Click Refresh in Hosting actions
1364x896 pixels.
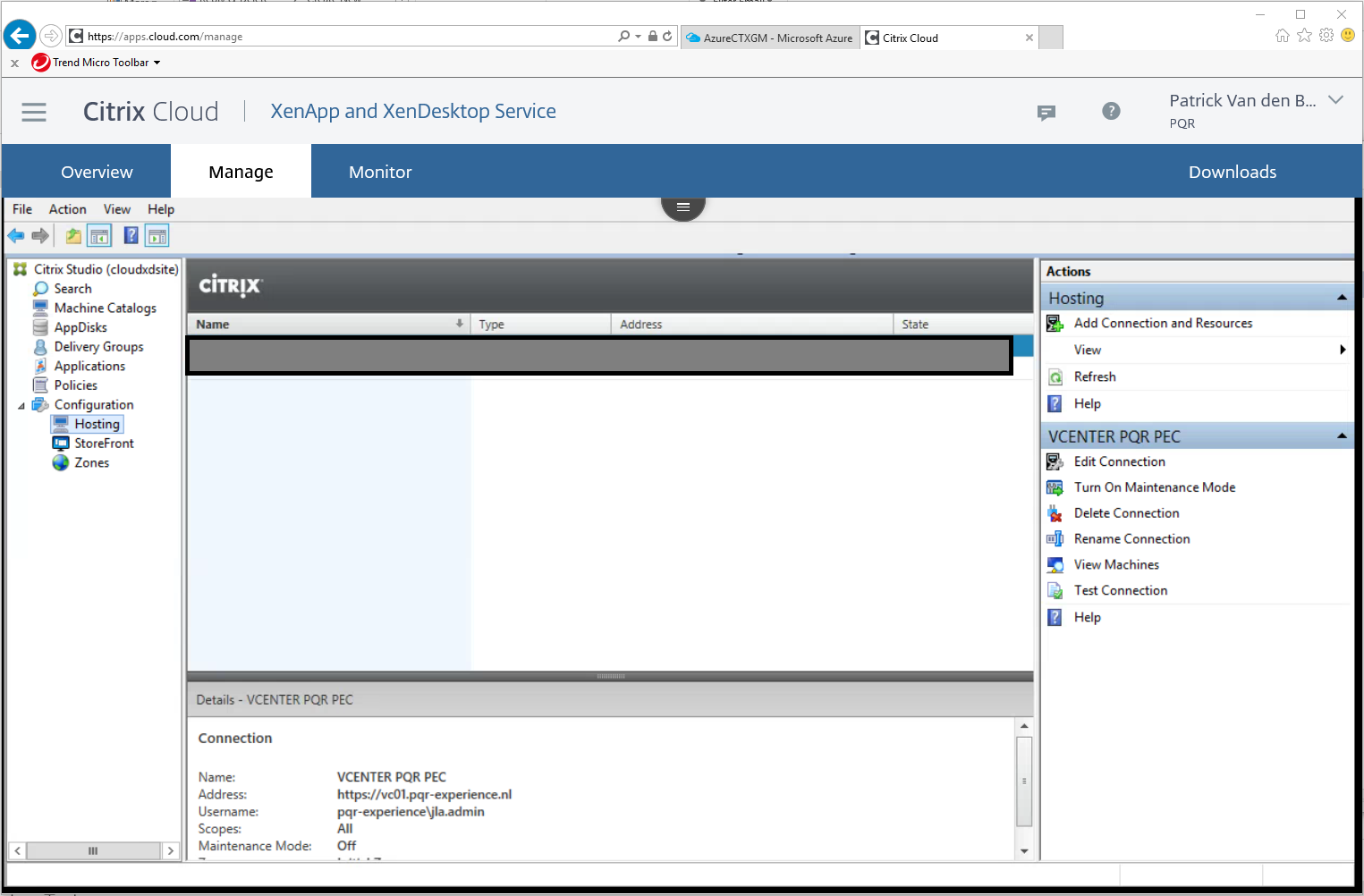point(1095,377)
